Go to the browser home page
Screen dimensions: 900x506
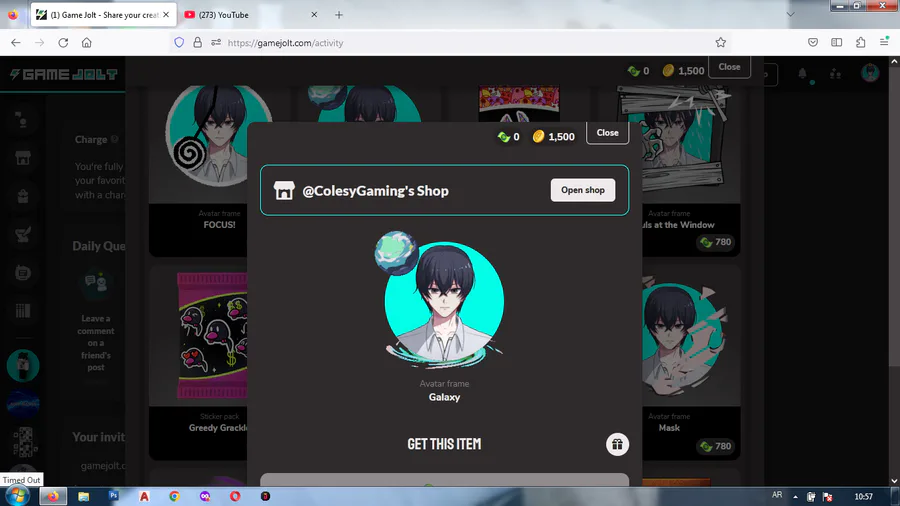(x=87, y=42)
